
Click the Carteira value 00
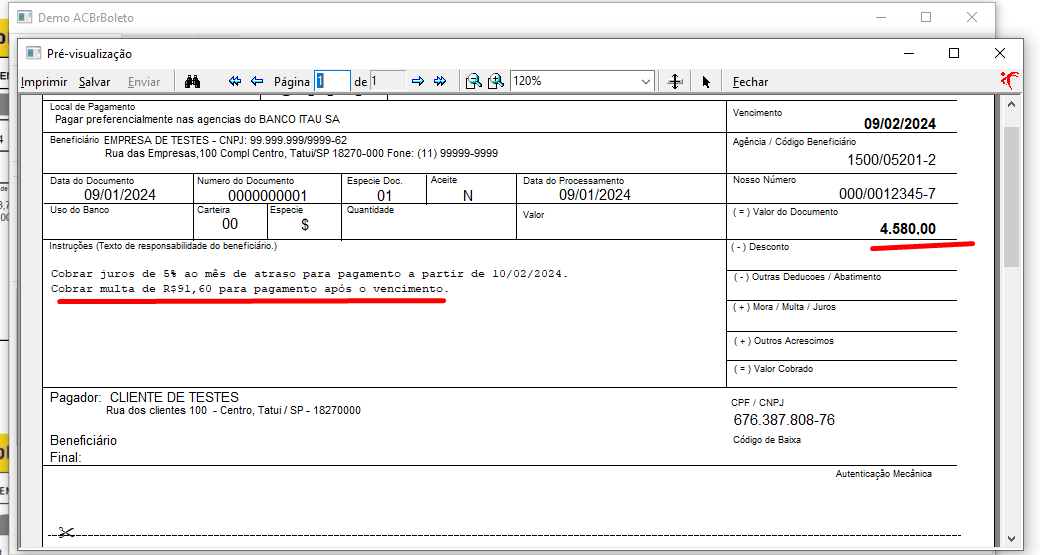pos(230,224)
